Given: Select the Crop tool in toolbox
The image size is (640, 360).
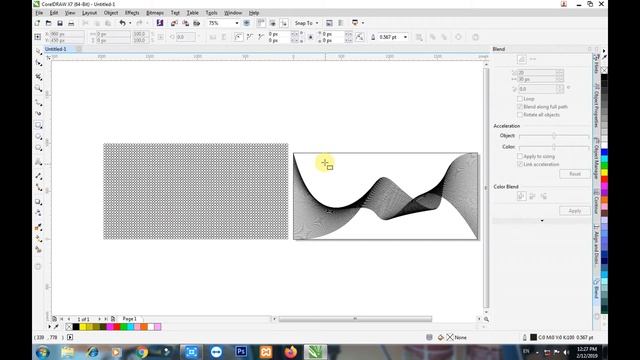Looking at the screenshot, I should 38,76.
